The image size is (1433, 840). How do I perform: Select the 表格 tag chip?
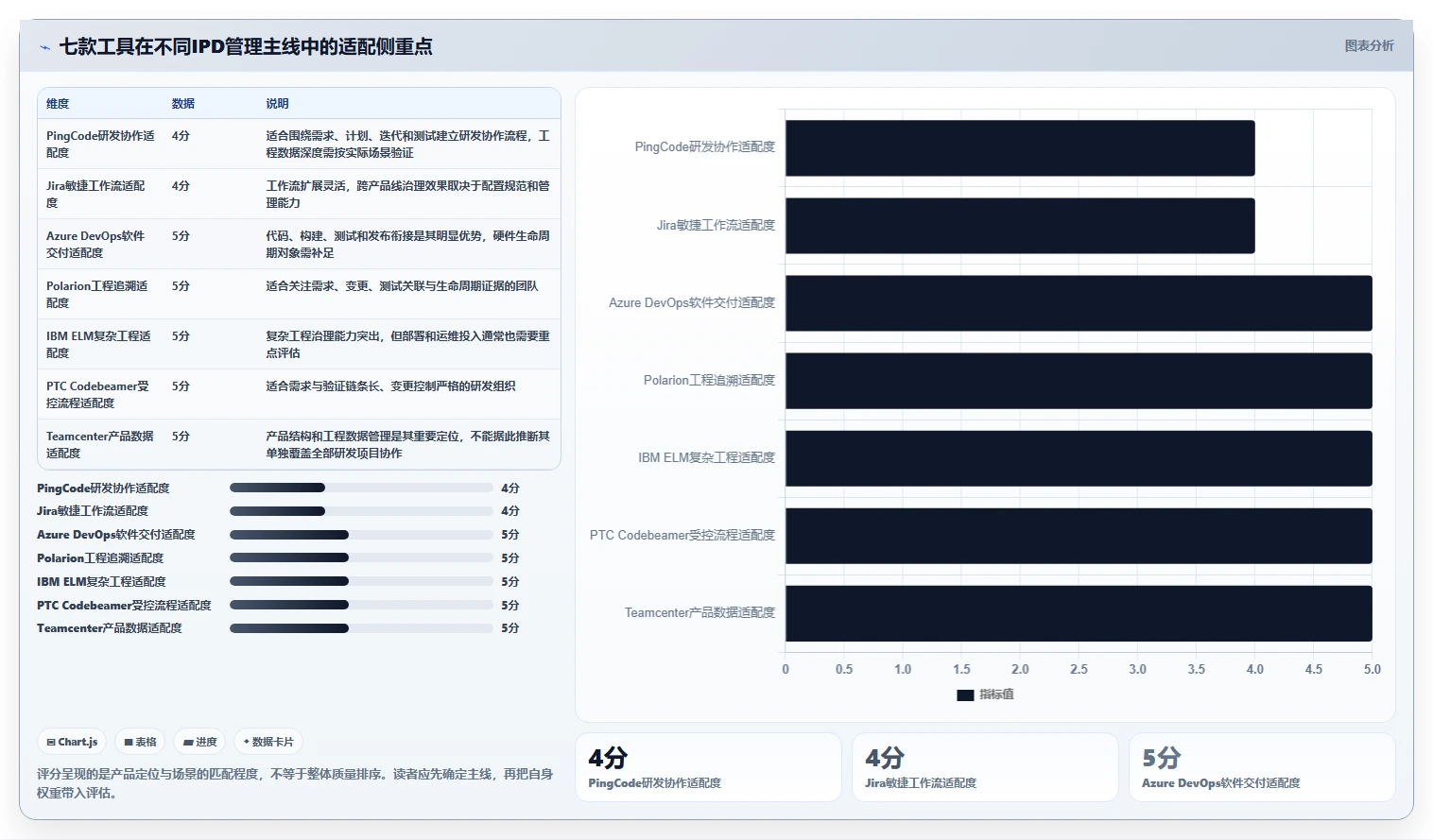point(140,742)
